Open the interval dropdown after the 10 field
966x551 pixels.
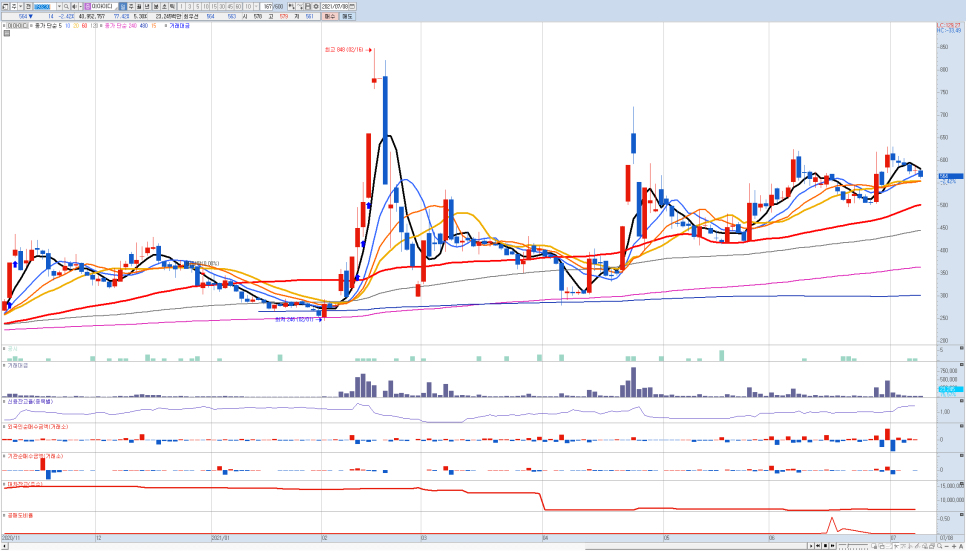pos(256,6)
